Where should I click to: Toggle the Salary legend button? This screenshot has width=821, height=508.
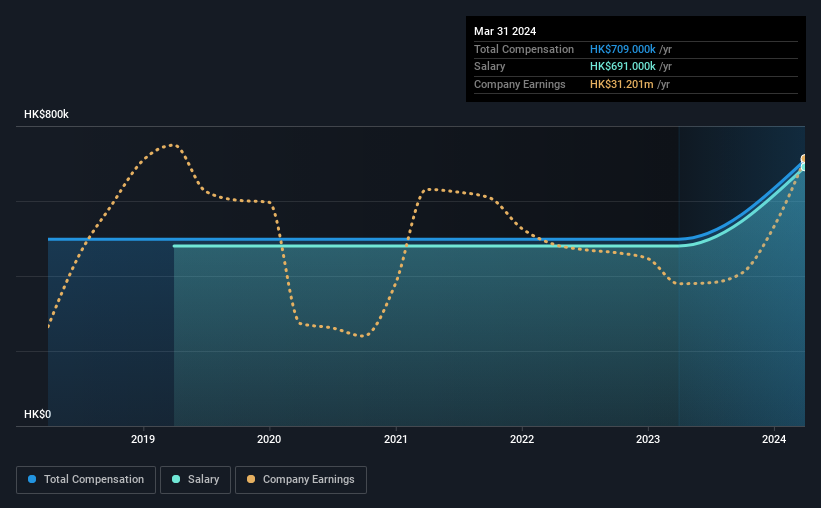(x=195, y=480)
